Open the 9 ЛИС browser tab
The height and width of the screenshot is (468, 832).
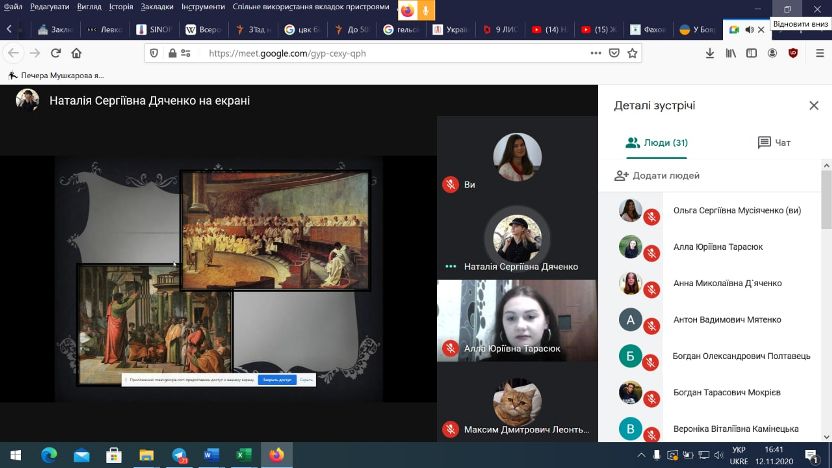click(500, 30)
